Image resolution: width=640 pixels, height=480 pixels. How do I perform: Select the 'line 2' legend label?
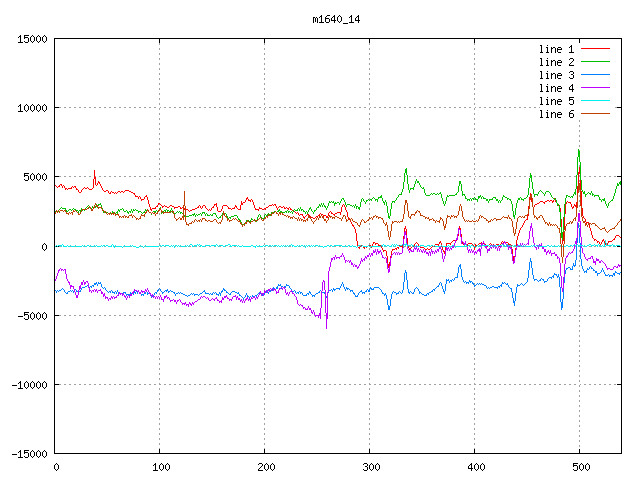[556, 62]
